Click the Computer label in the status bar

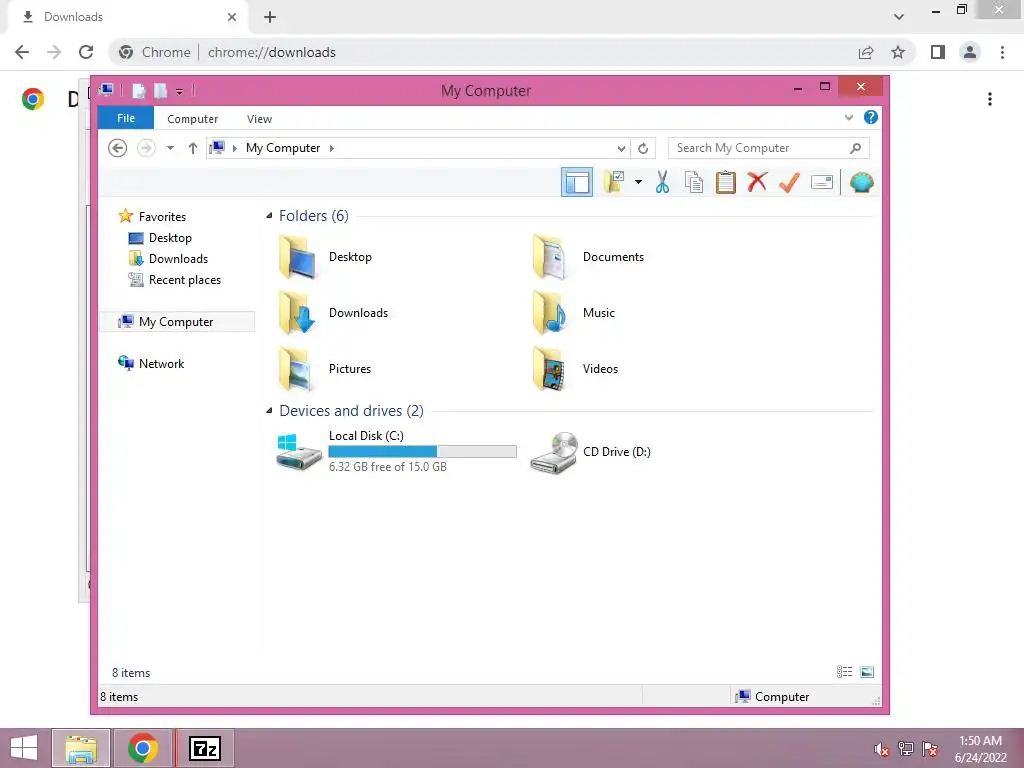pyautogui.click(x=782, y=697)
